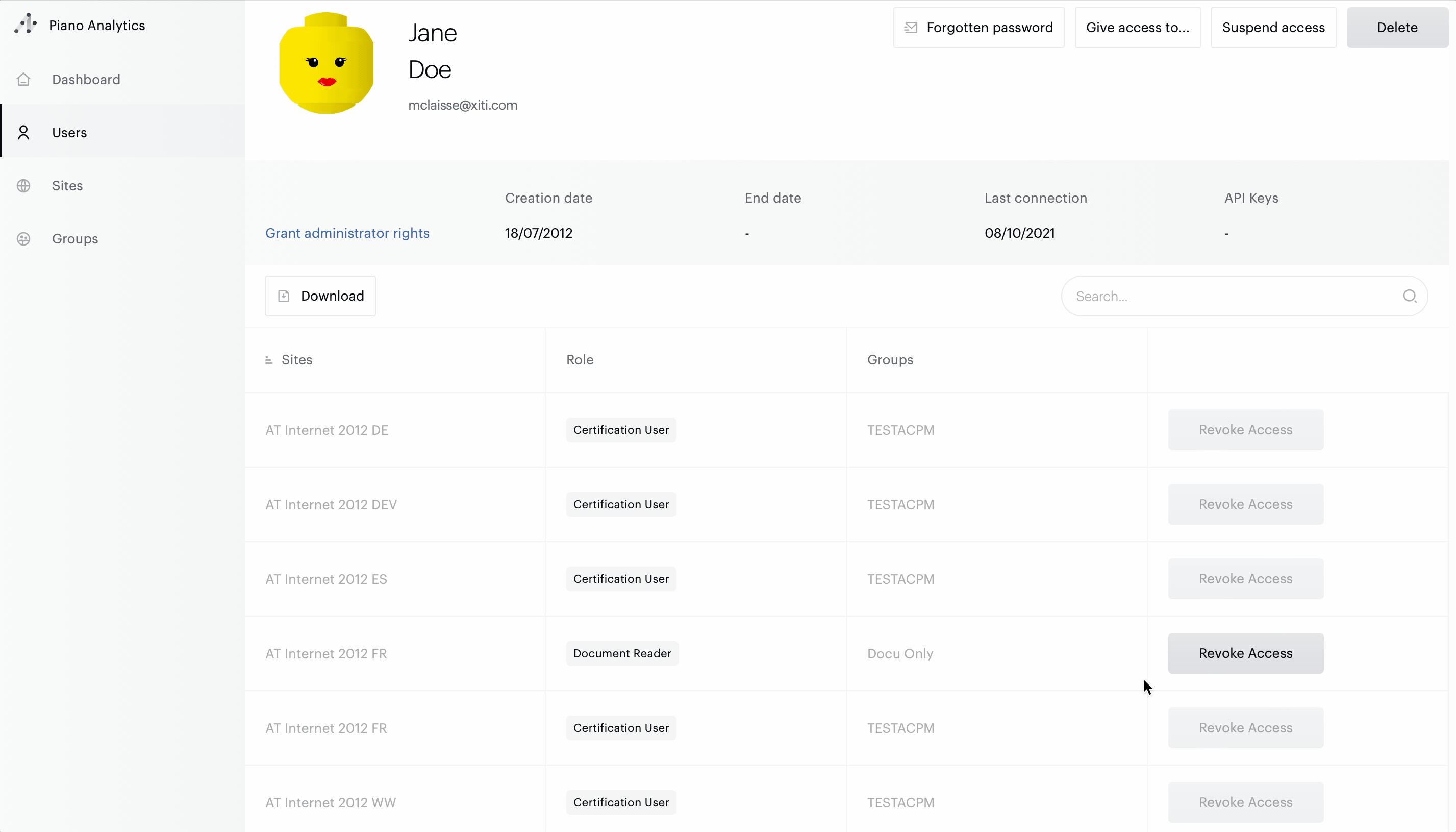This screenshot has width=1456, height=832.
Task: Click the Groups icon in sidebar
Action: [x=23, y=239]
